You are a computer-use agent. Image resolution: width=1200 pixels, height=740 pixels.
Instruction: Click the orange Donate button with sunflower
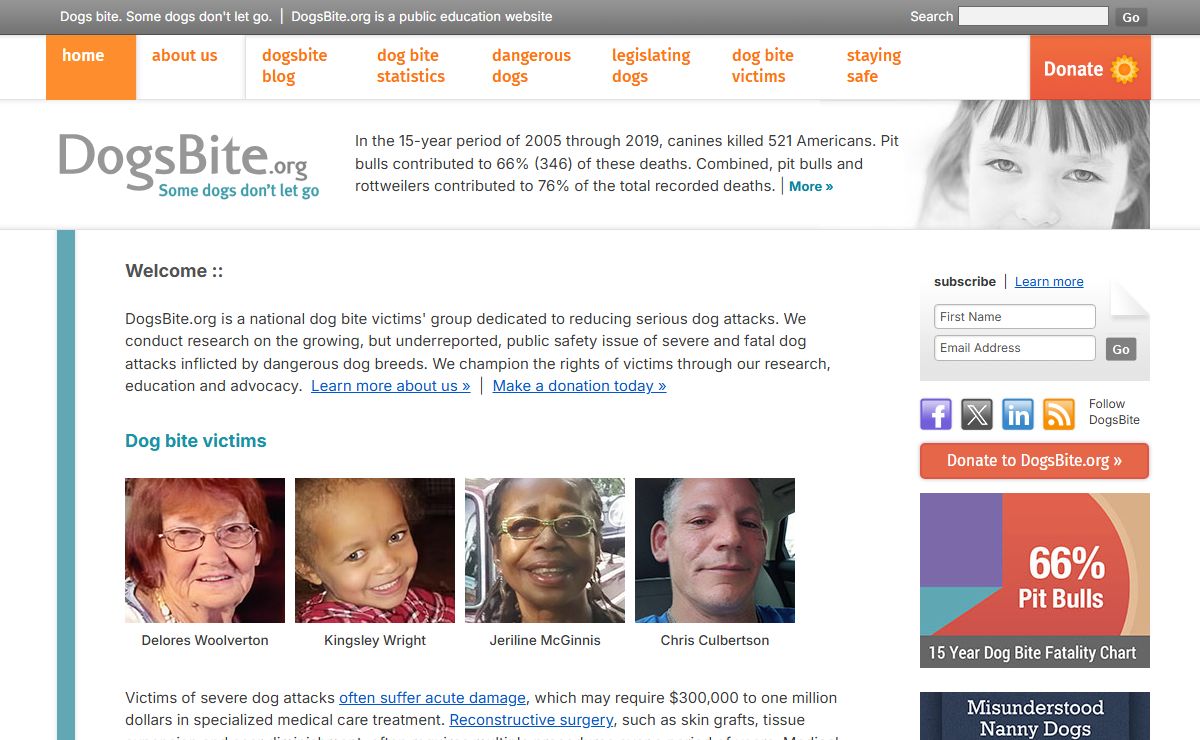point(1090,68)
